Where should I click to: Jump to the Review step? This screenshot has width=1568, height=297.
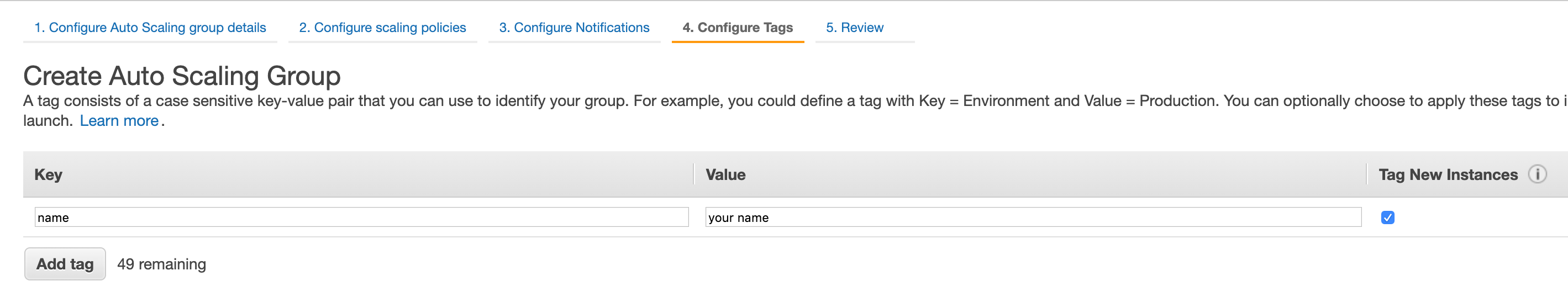click(855, 28)
